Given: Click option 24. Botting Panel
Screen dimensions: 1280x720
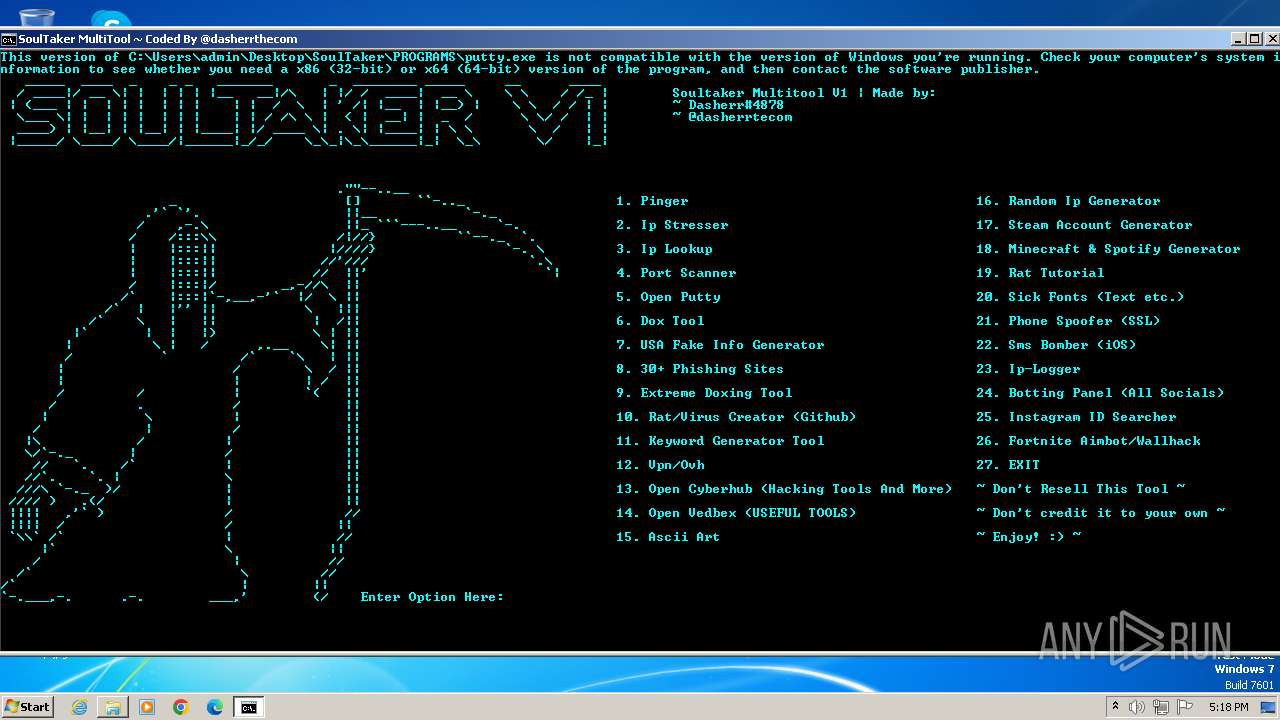Looking at the screenshot, I should (x=1100, y=393).
